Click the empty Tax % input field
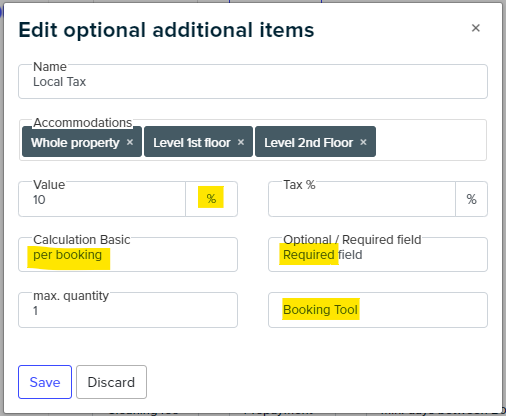Viewport: 506px width, 416px height. pyautogui.click(x=362, y=199)
